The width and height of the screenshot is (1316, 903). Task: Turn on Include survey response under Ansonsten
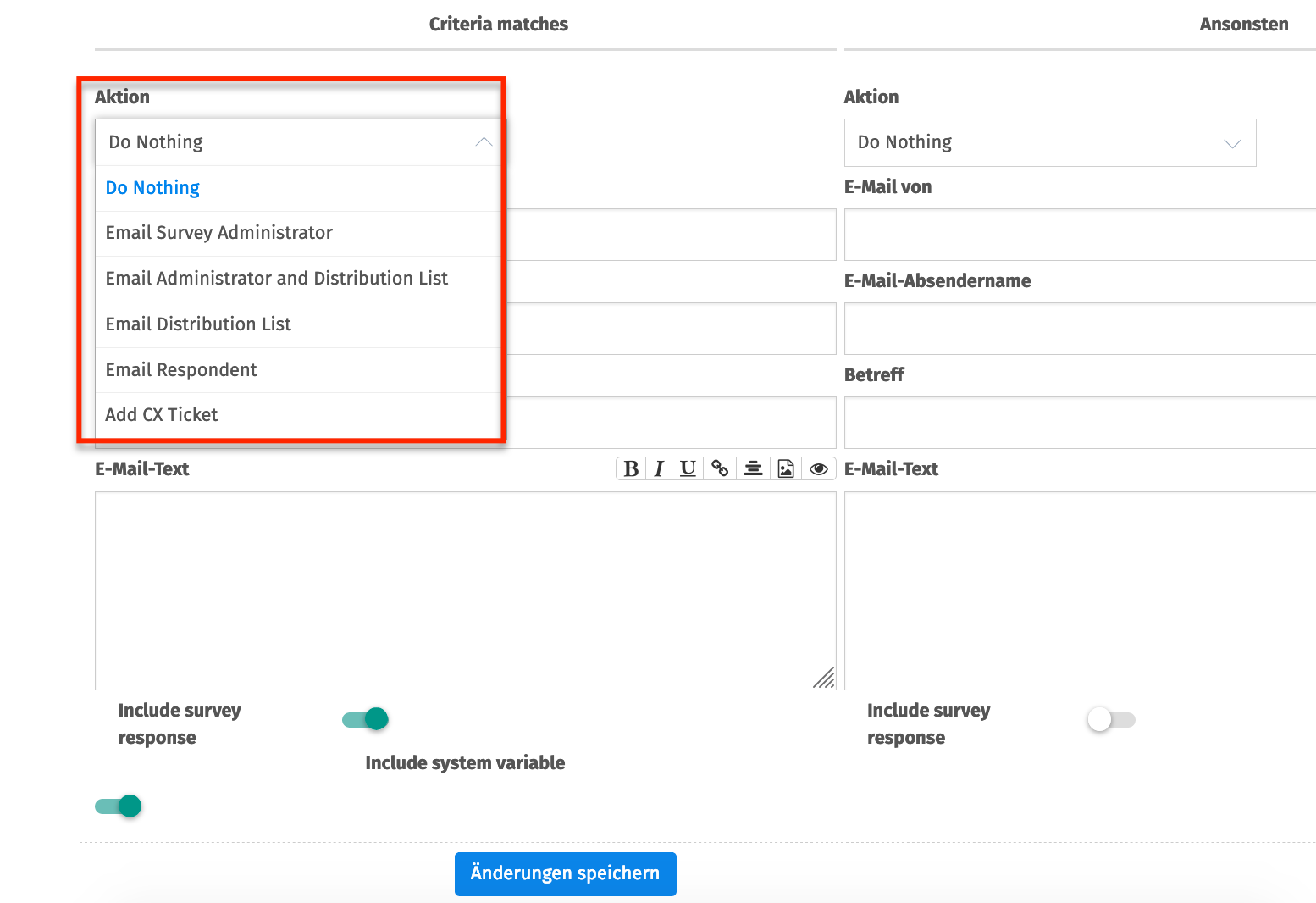pyautogui.click(x=1111, y=718)
